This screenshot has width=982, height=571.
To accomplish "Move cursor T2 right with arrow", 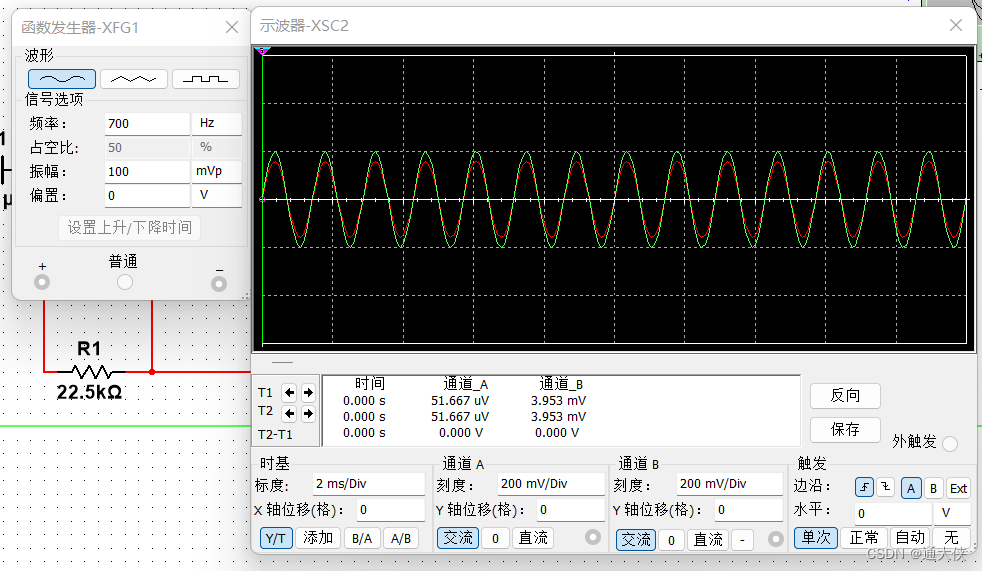I will [308, 413].
